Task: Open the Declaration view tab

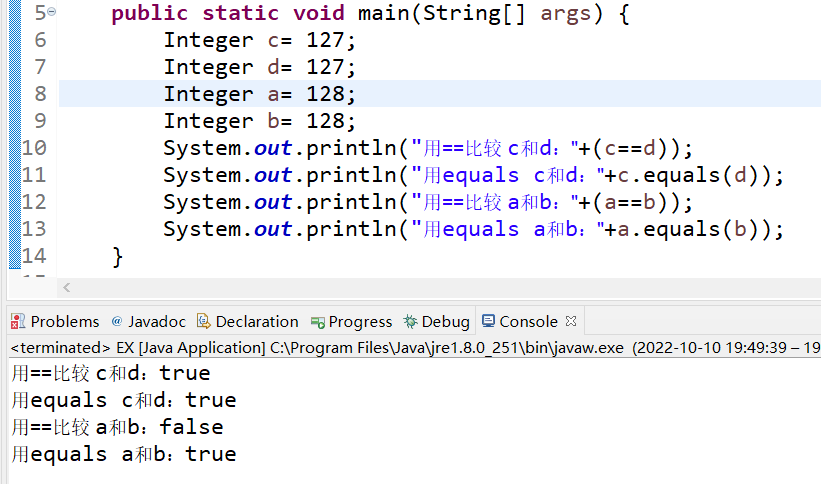Action: [x=248, y=321]
